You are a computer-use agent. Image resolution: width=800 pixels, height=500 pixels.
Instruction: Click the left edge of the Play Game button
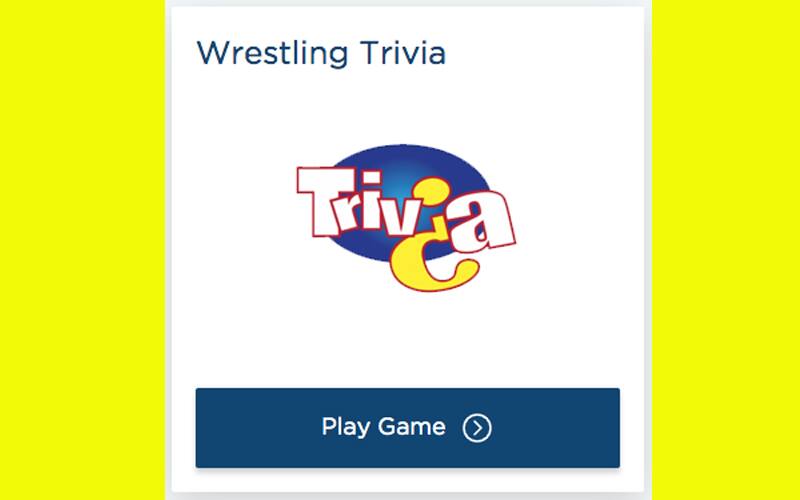pyautogui.click(x=203, y=428)
